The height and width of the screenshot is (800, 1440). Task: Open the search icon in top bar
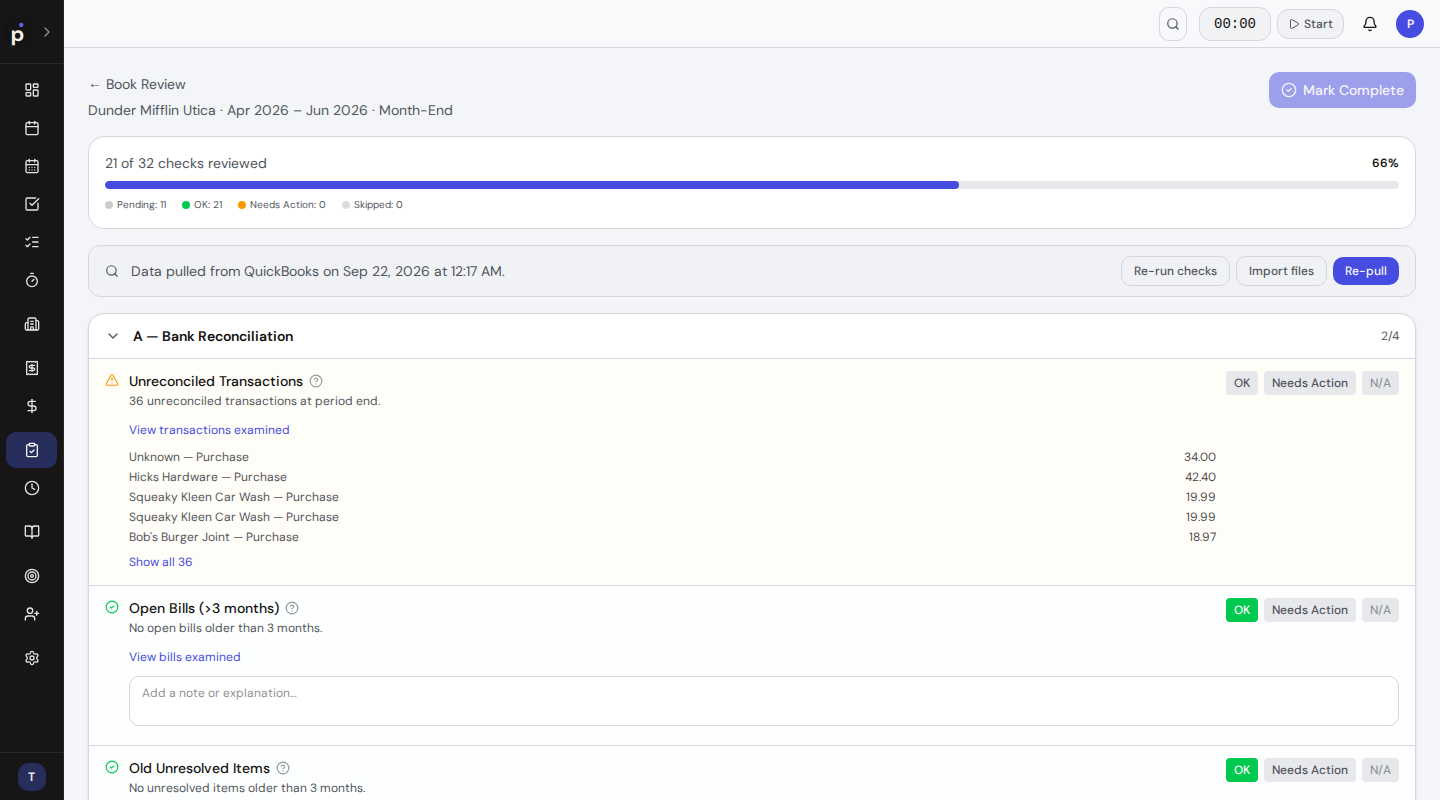1173,24
